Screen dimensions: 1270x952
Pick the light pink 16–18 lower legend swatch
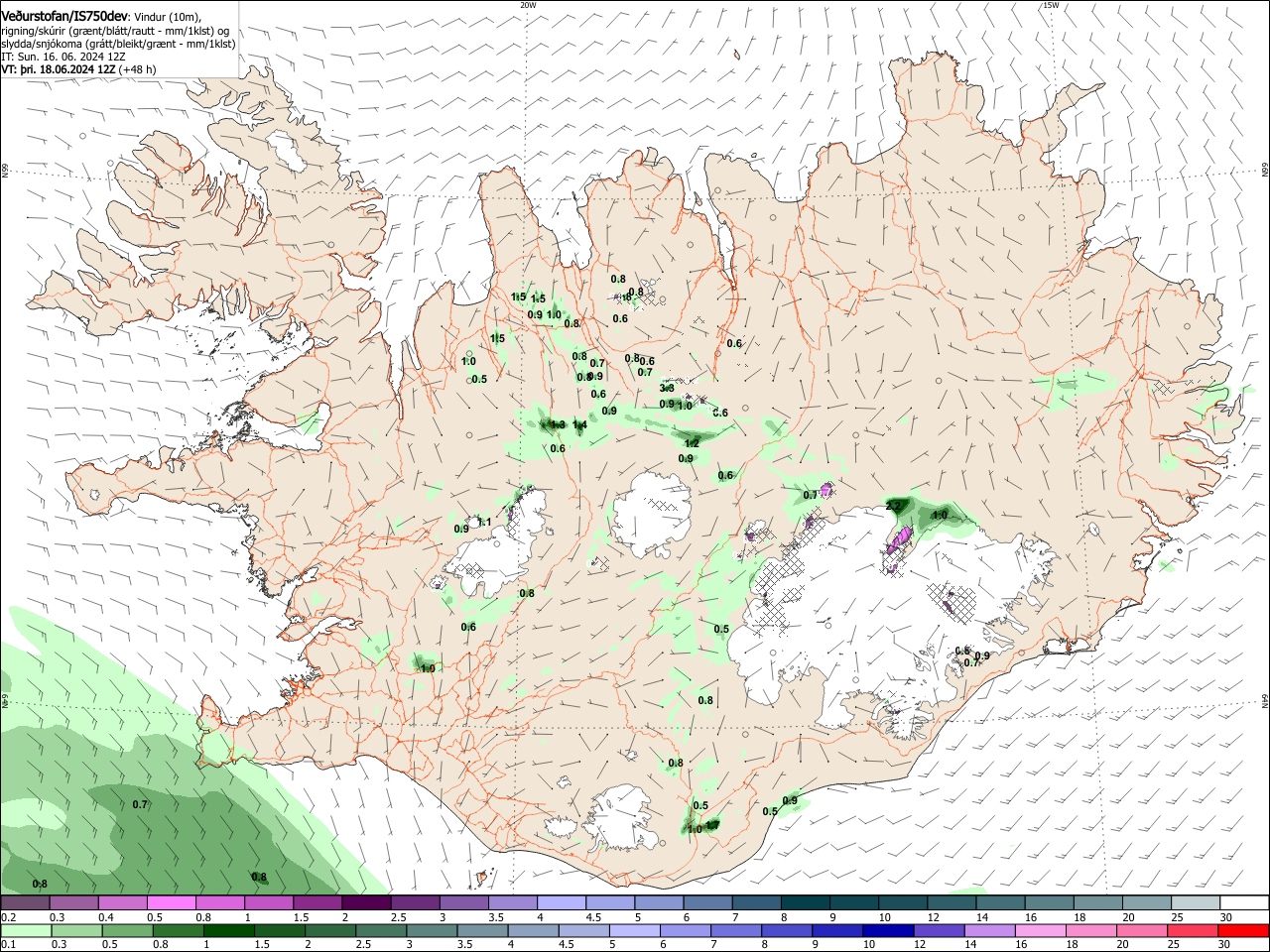[x=1042, y=930]
